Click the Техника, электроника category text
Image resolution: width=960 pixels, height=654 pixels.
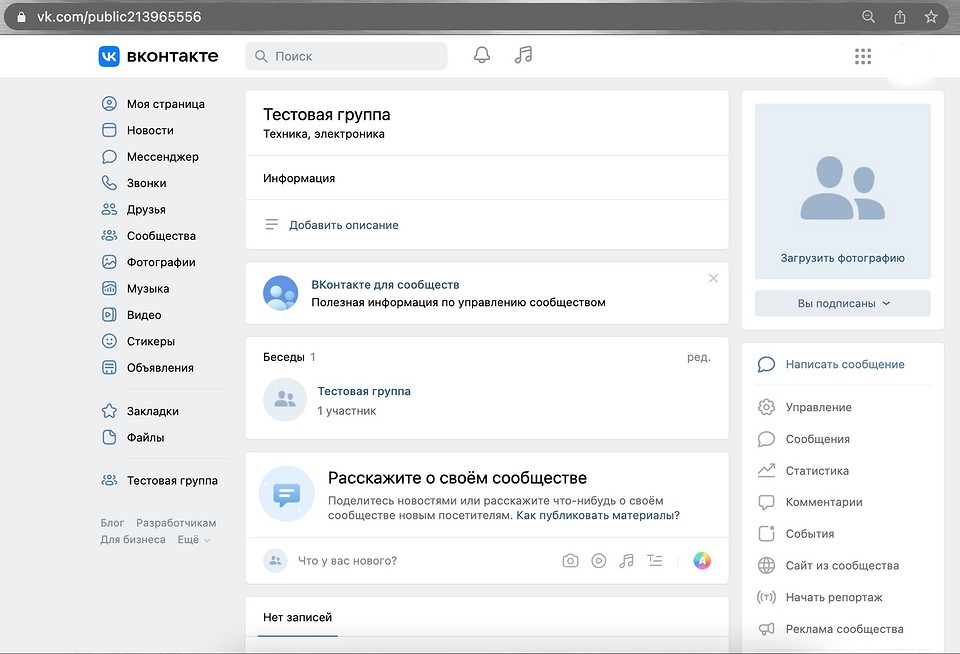point(324,134)
